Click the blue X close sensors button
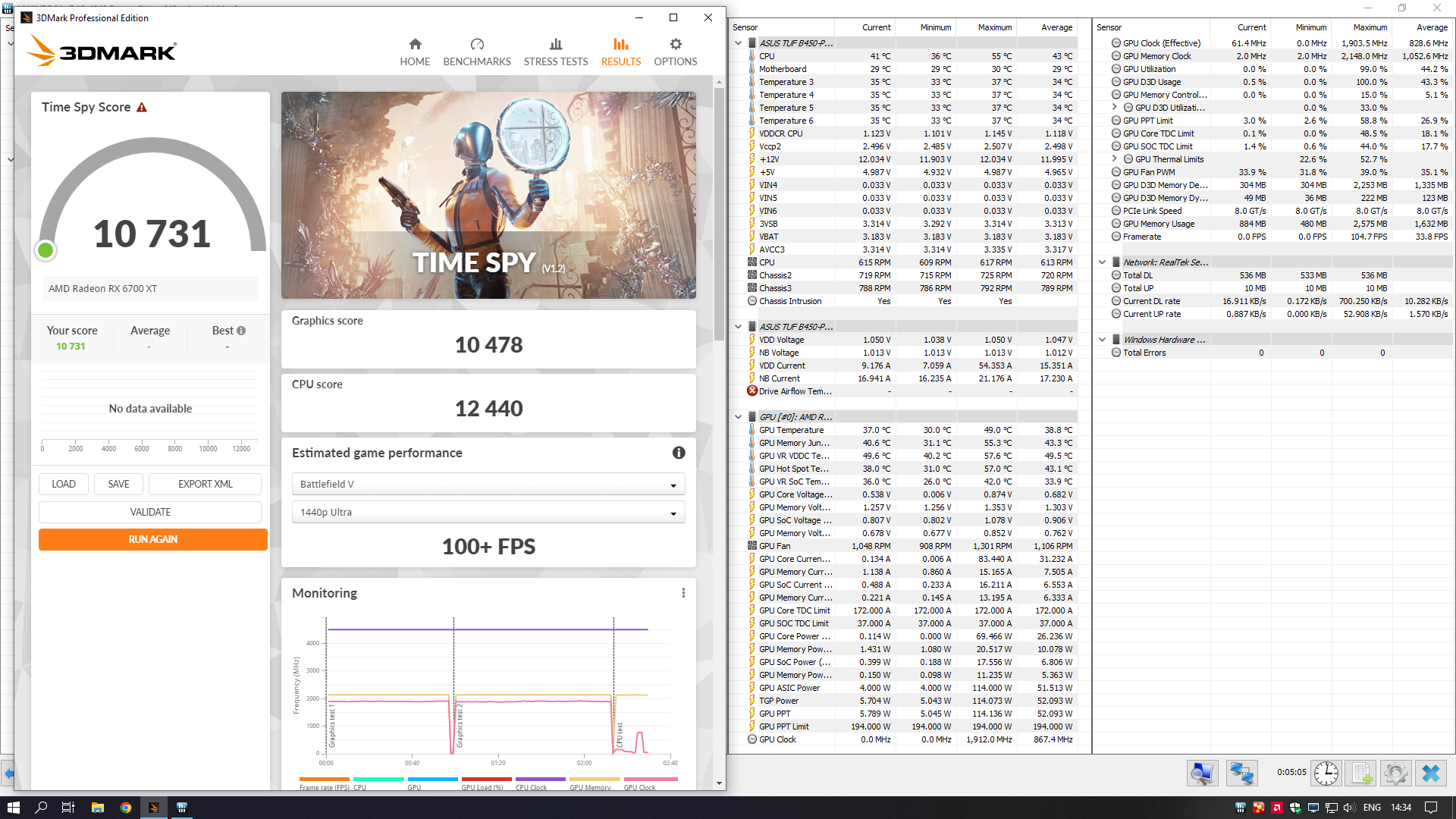1456x819 pixels. coord(1430,773)
